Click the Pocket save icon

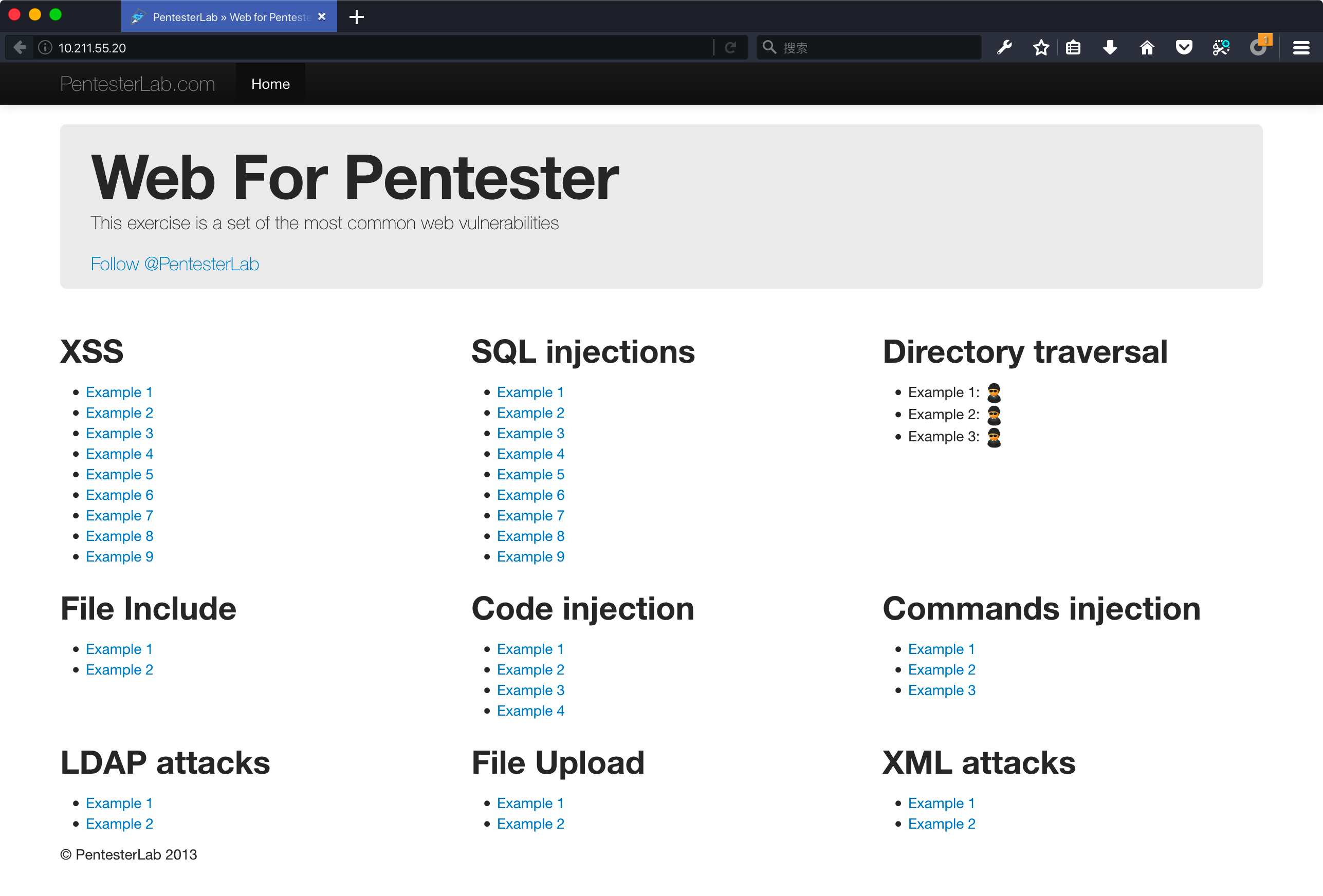pyautogui.click(x=1184, y=47)
